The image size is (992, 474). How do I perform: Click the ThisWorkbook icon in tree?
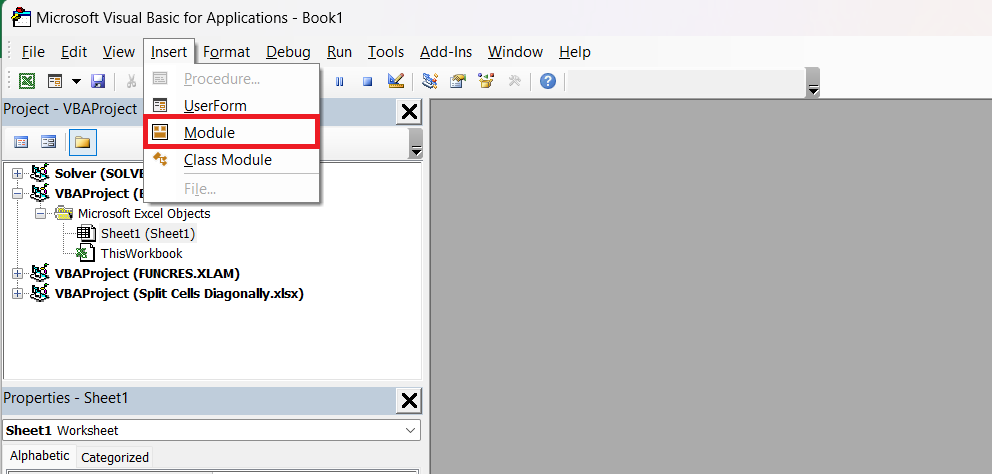click(x=85, y=254)
